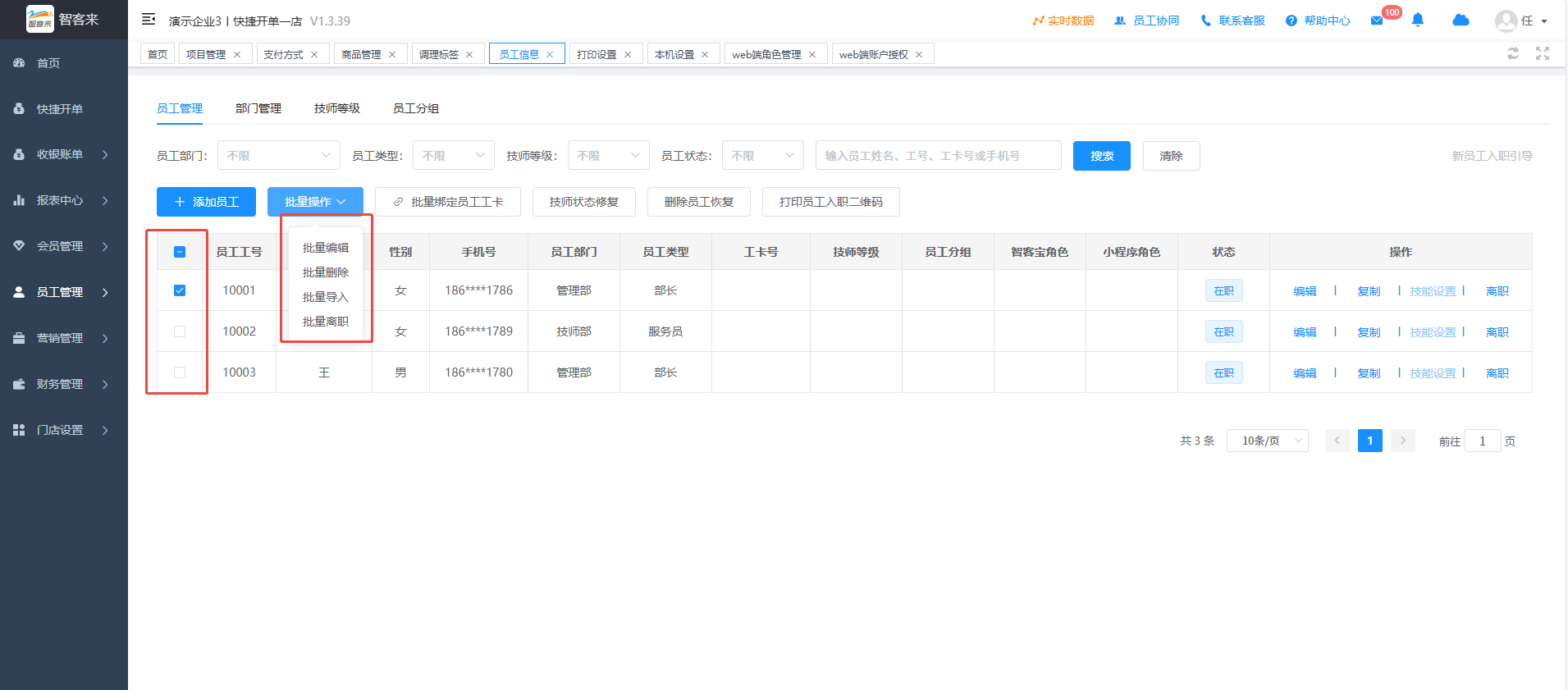The image size is (1568, 690).
Task: Select 批量导入 from the dropdown menu
Action: [x=326, y=297]
